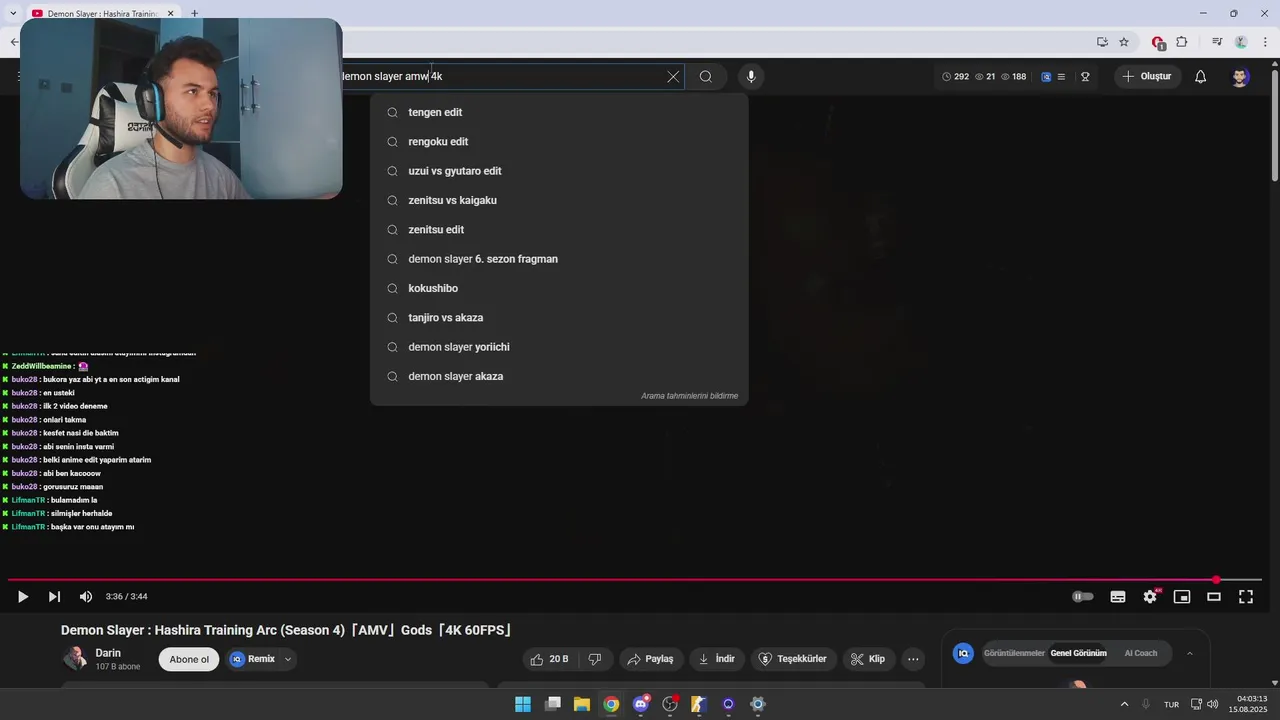Like the video (20 B)
Viewport: 1280px width, 720px height.
click(549, 659)
